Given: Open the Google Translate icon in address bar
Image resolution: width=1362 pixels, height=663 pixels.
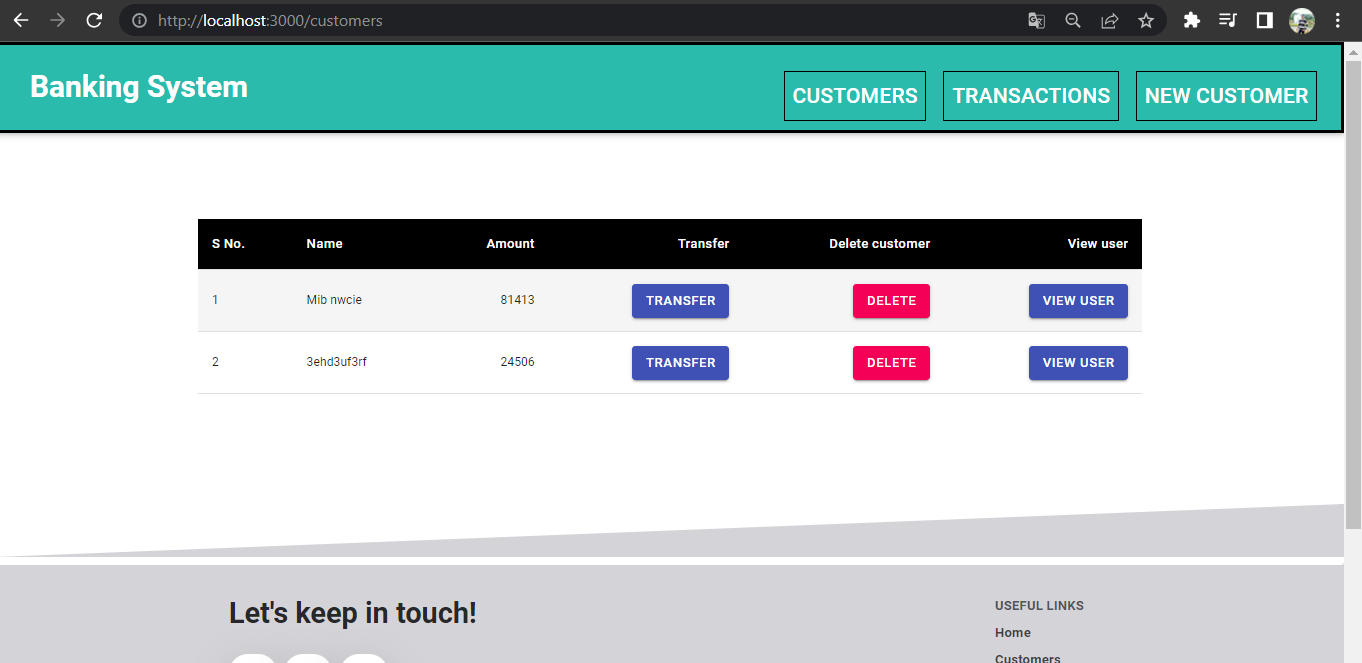Looking at the screenshot, I should tap(1036, 20).
